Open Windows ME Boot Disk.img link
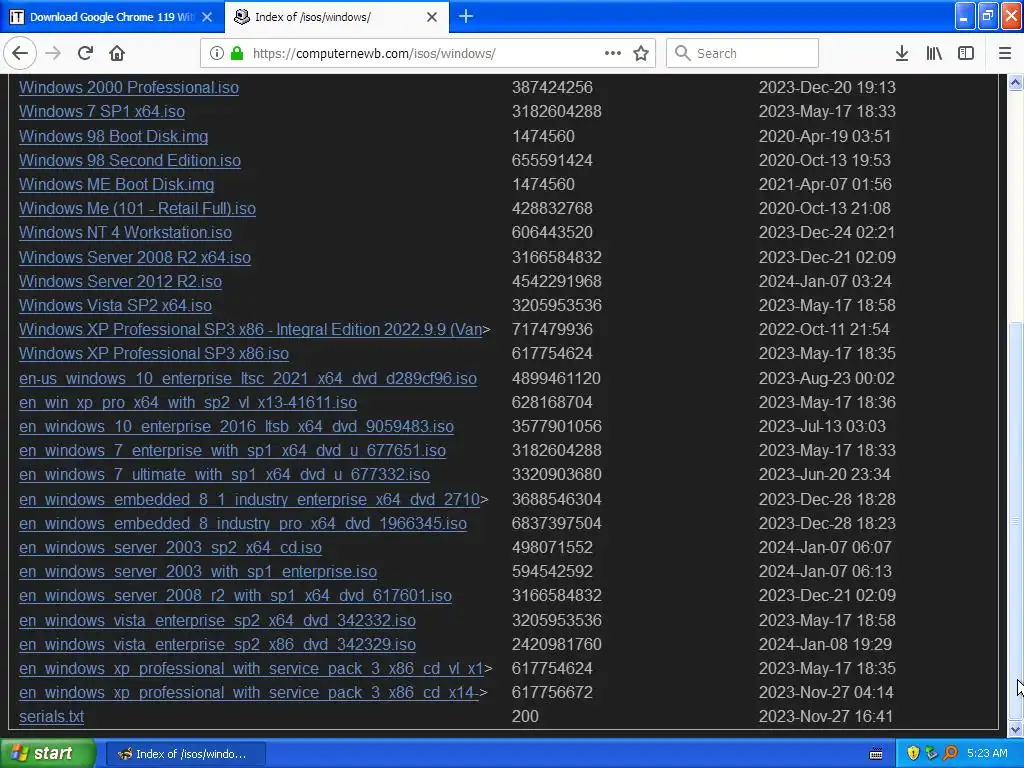 [x=116, y=185]
